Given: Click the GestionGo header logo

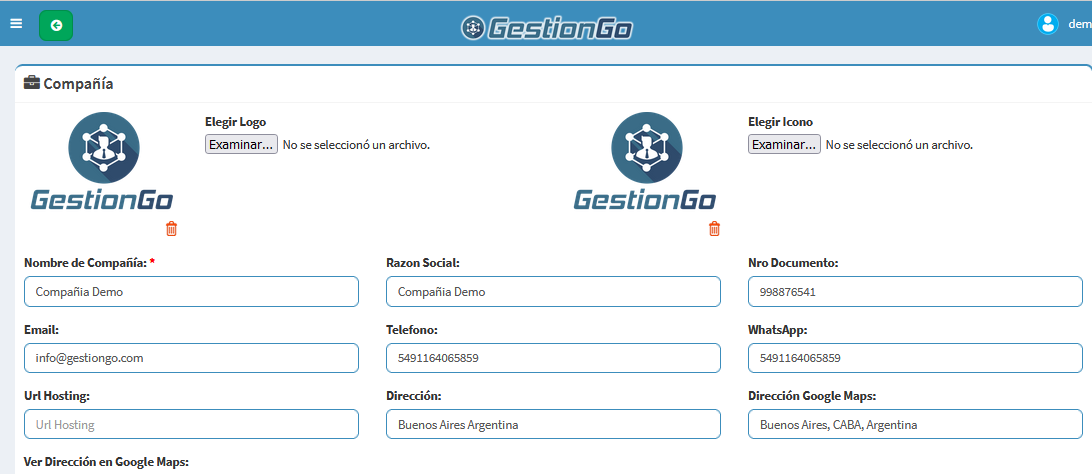Looking at the screenshot, I should click(546, 27).
